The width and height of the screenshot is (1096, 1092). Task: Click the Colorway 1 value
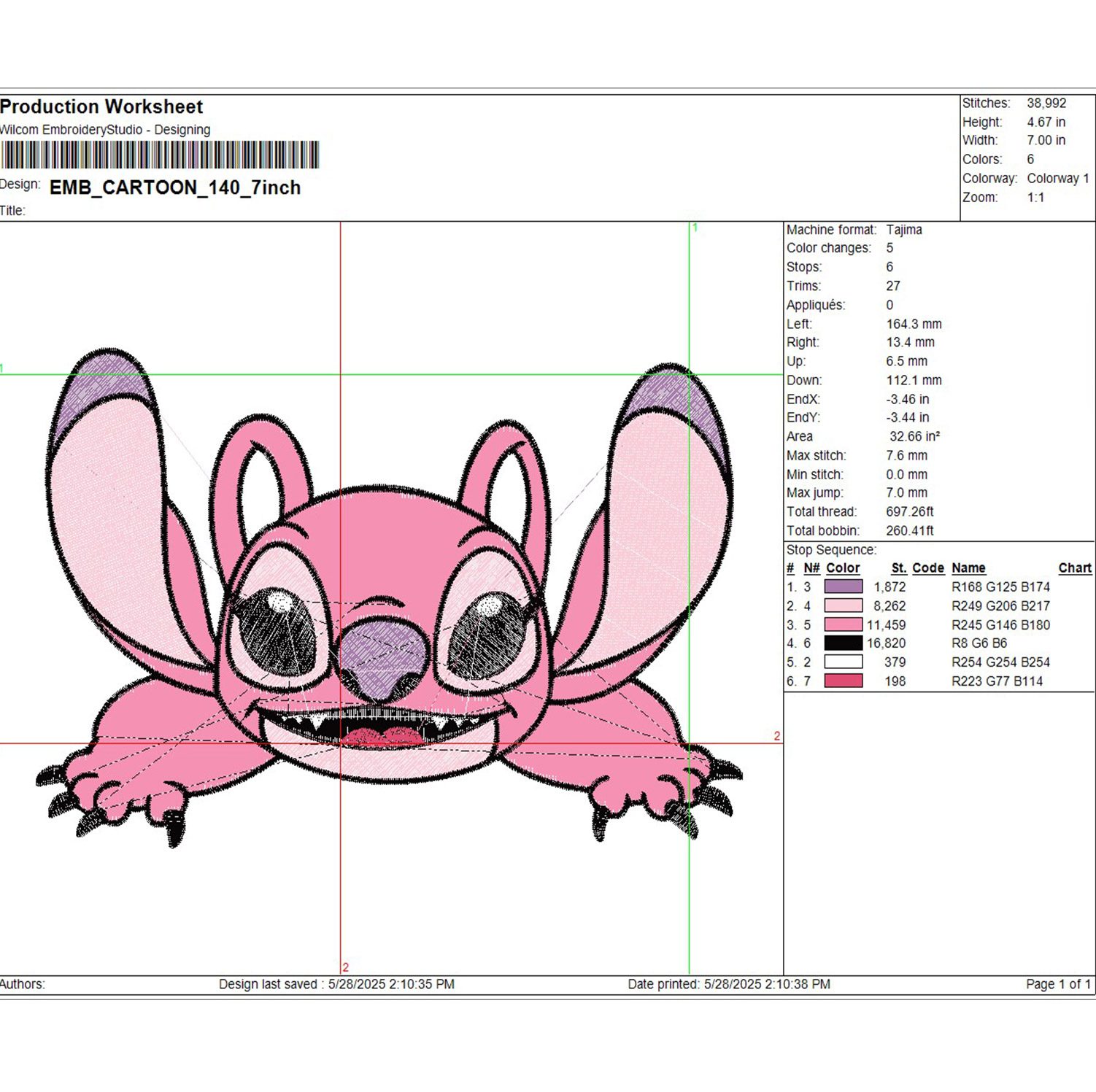(1058, 178)
